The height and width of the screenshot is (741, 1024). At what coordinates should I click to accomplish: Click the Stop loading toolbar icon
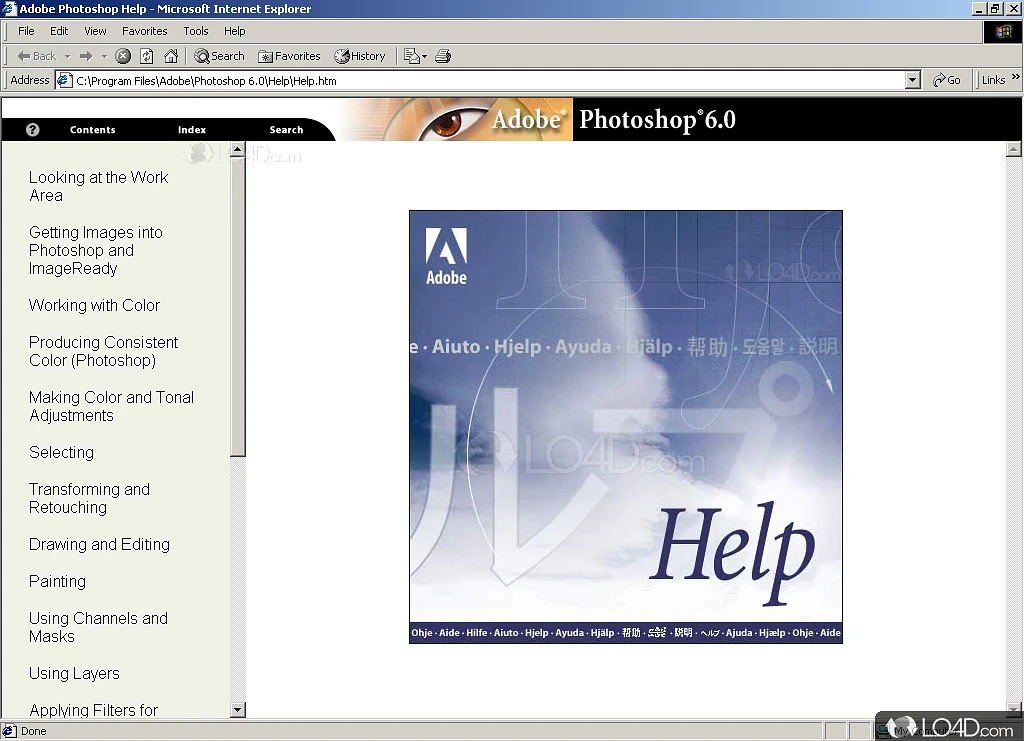click(x=123, y=57)
